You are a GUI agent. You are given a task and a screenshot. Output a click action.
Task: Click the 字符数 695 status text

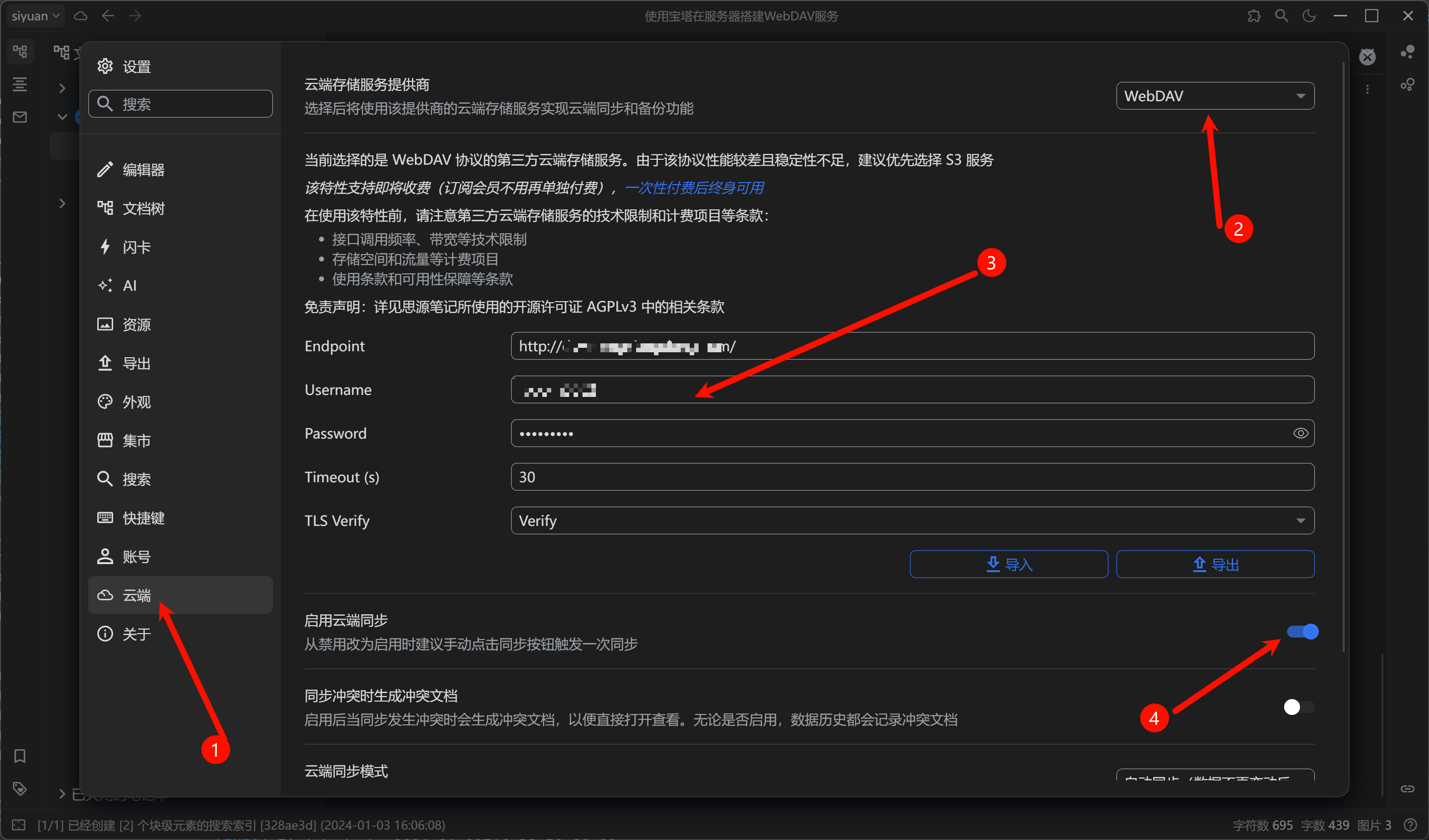(x=1262, y=825)
